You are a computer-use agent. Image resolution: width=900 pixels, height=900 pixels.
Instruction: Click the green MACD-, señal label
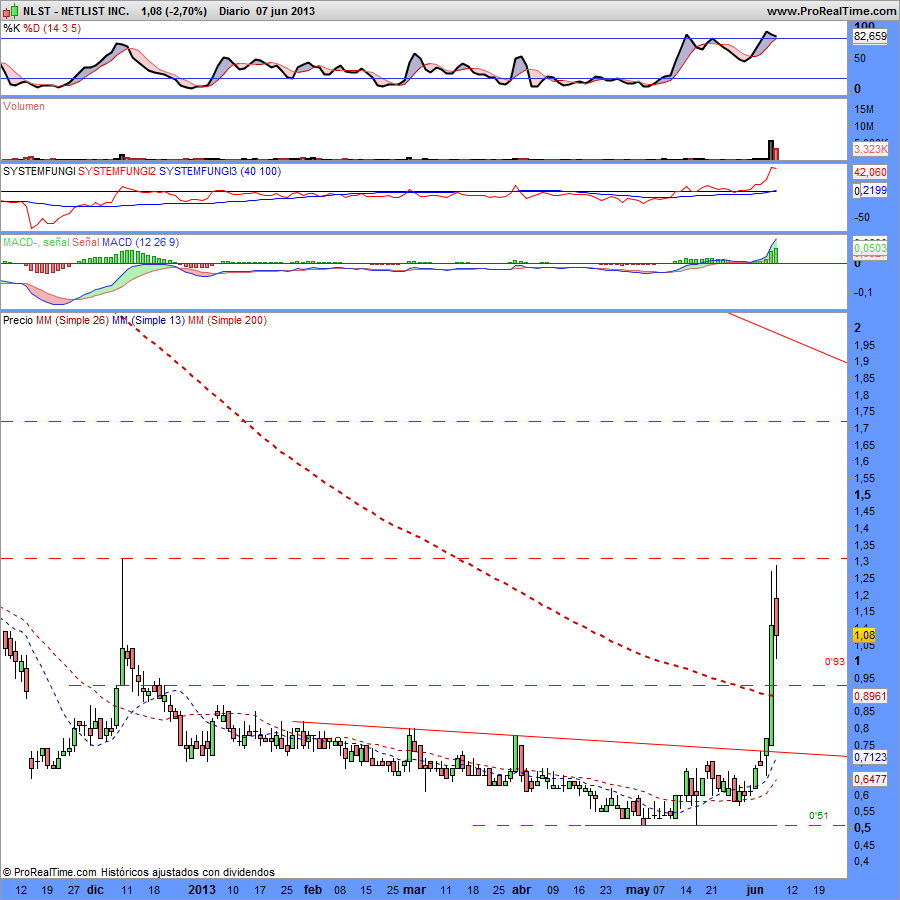point(36,242)
